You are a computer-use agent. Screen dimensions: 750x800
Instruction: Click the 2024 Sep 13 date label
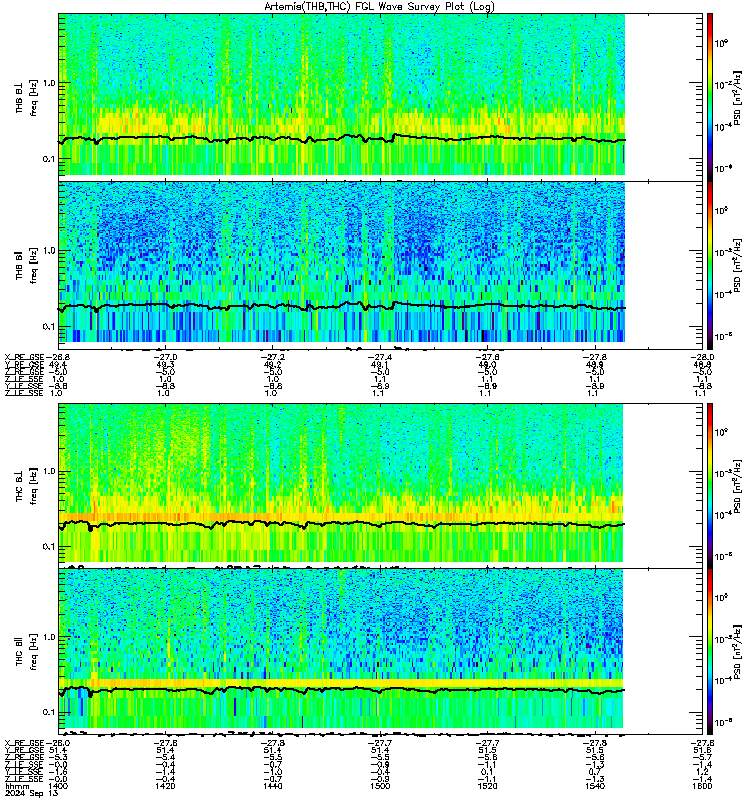point(31,794)
